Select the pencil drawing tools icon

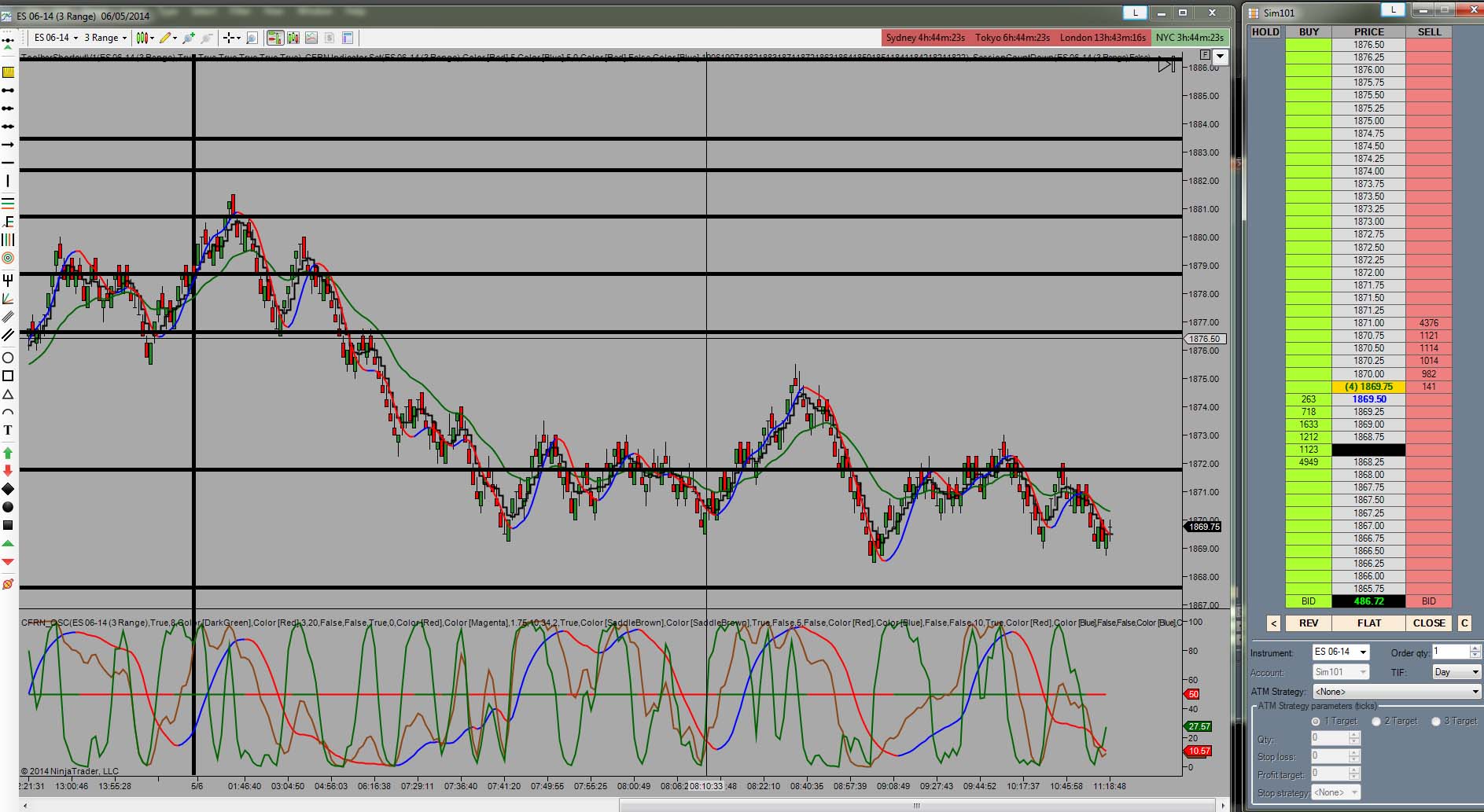point(167,38)
